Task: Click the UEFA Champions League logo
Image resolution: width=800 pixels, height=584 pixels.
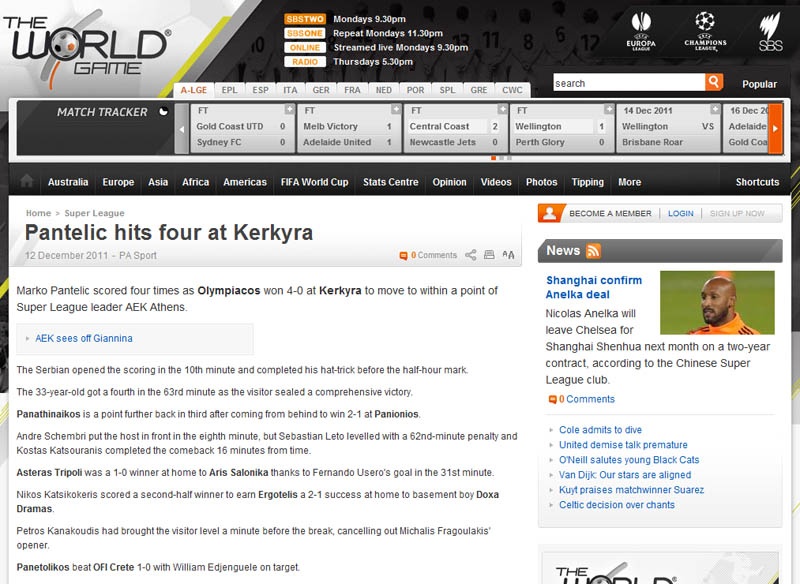Action: pos(705,29)
